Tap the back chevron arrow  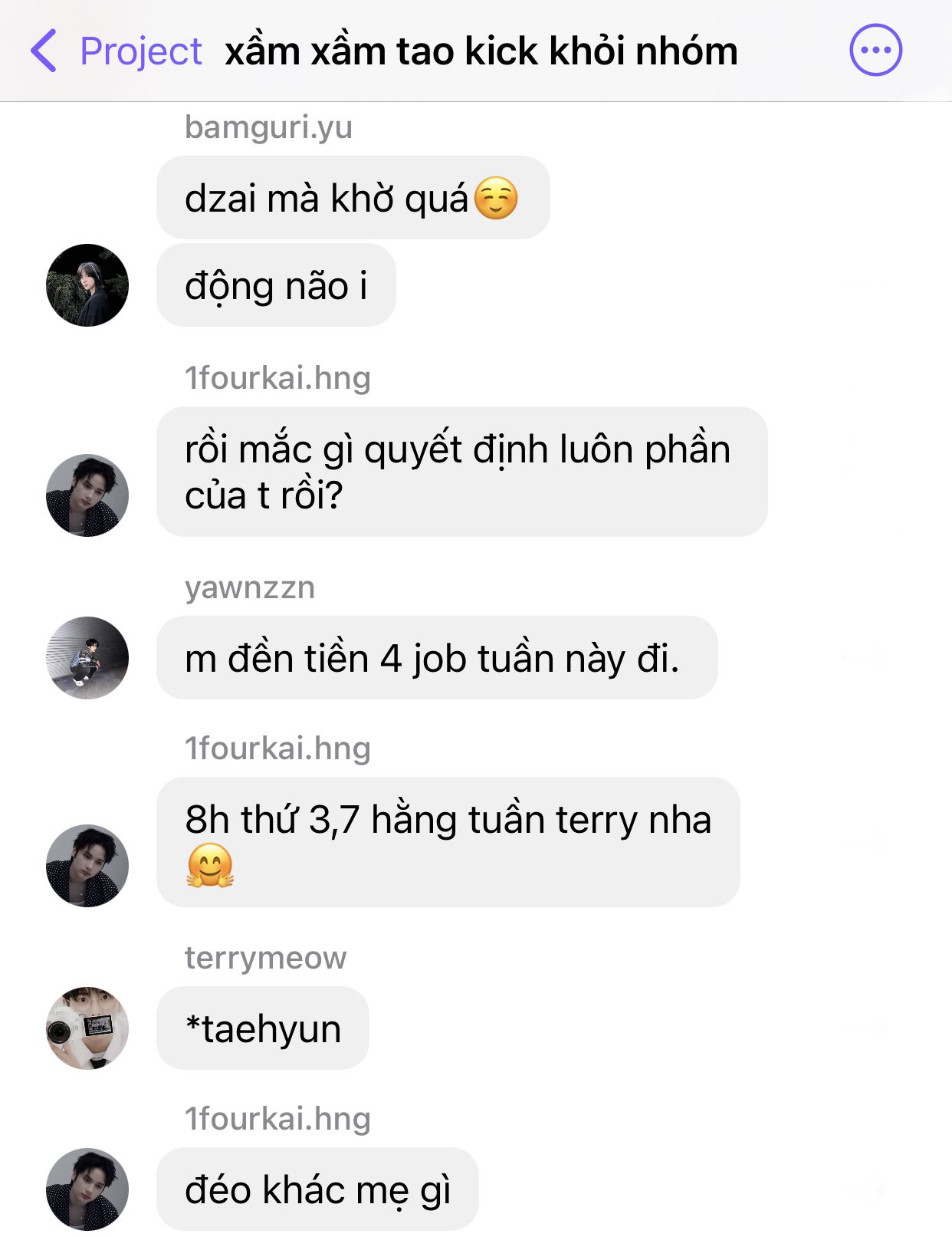click(43, 51)
